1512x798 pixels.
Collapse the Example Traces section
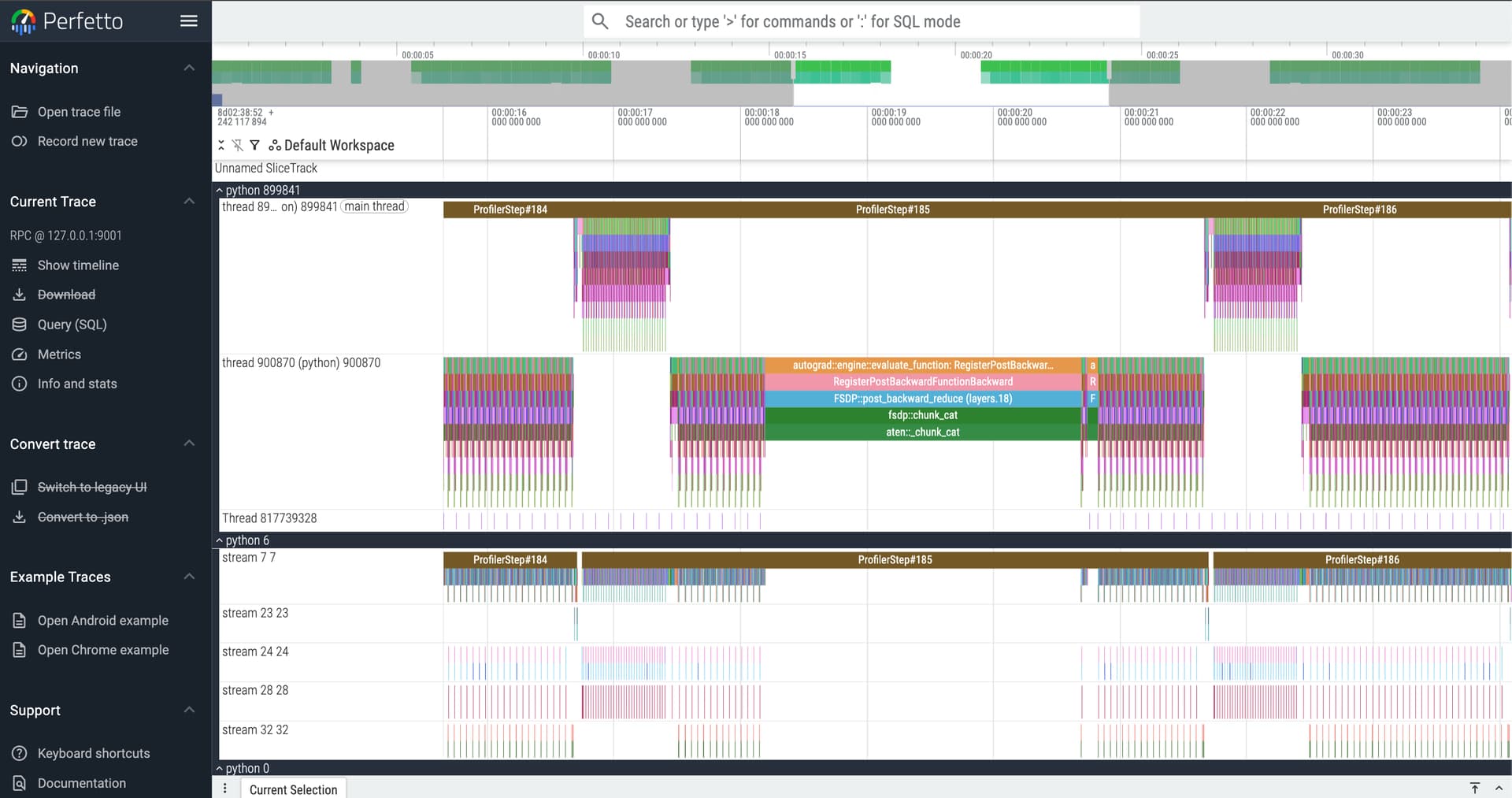click(189, 577)
